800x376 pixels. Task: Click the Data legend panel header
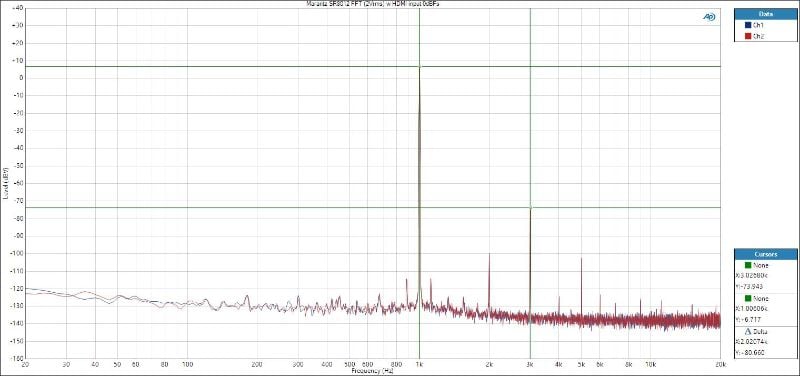[x=765, y=14]
